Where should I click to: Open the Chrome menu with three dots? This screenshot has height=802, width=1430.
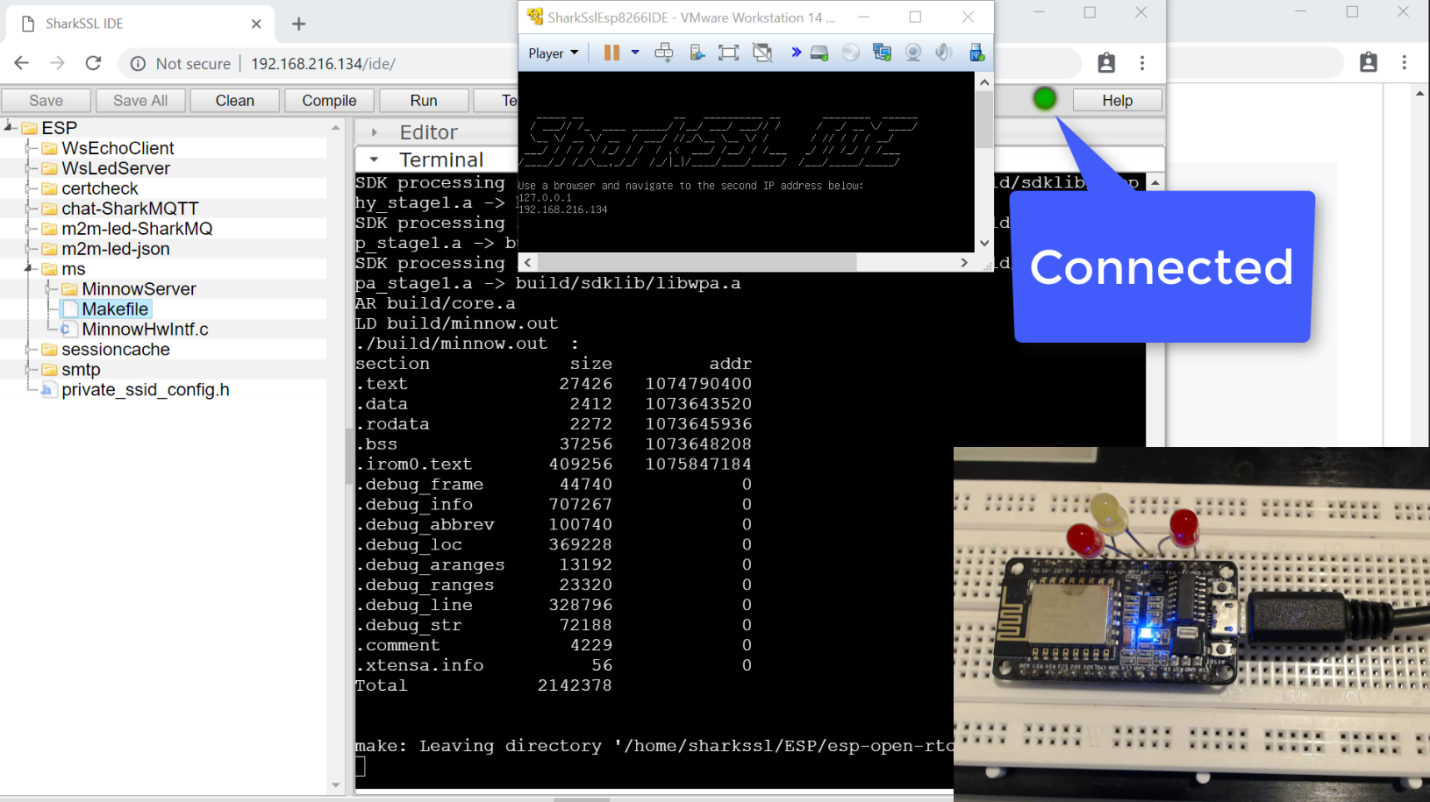pos(1143,62)
